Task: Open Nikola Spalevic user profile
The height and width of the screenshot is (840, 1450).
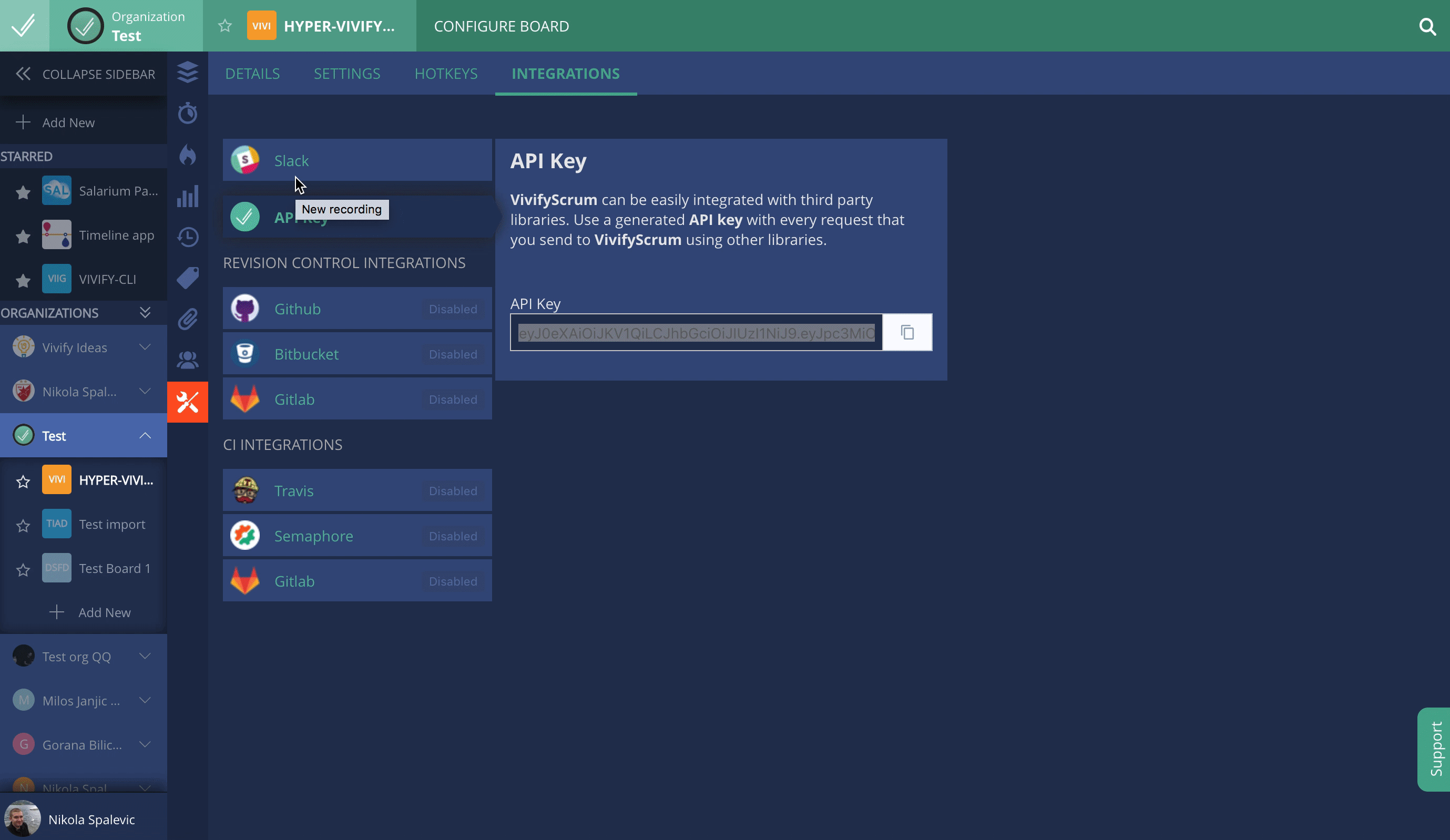Action: 84,819
